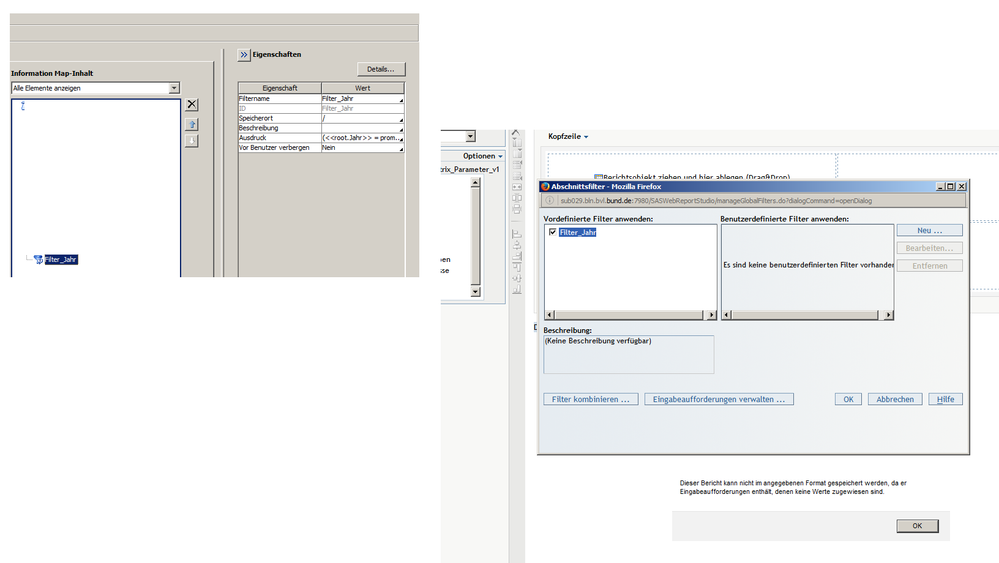Confirm the Abschnittsfilter dialog with OK
This screenshot has height=563, width=999.
(848, 399)
